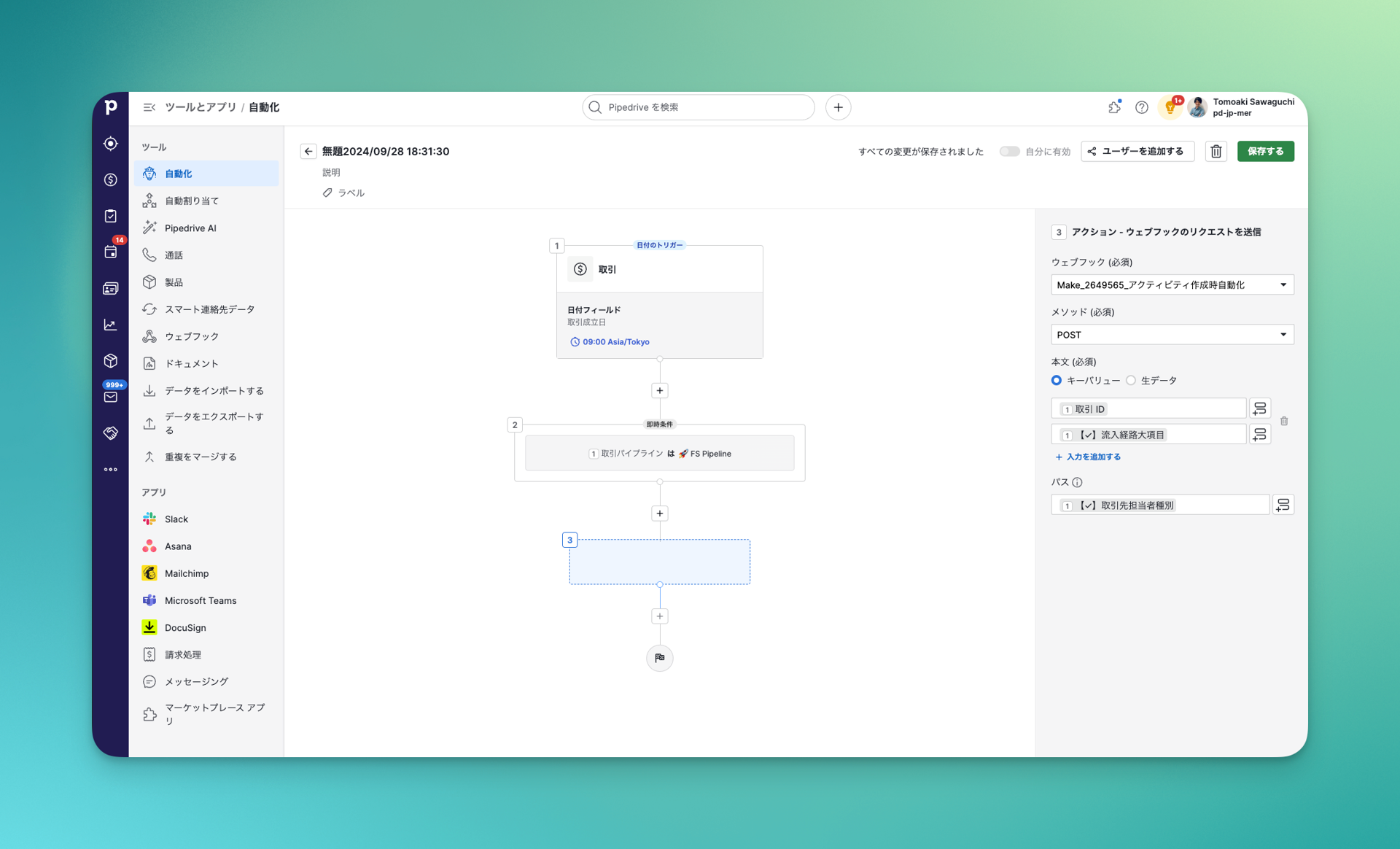Delete the key-value body row trash icon
The image size is (1400, 849).
point(1284,421)
